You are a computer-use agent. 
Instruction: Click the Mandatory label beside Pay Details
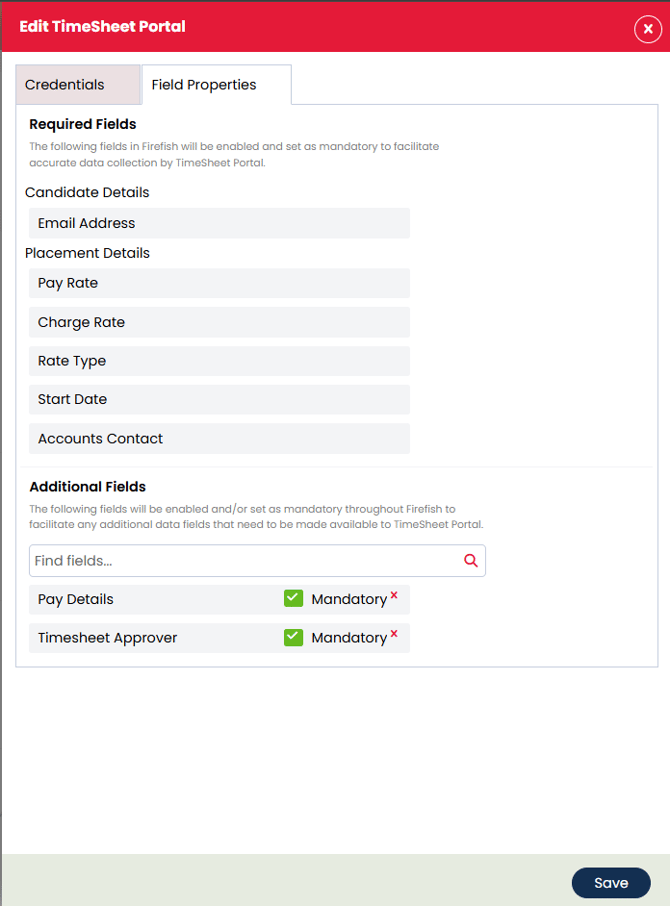coord(348,600)
